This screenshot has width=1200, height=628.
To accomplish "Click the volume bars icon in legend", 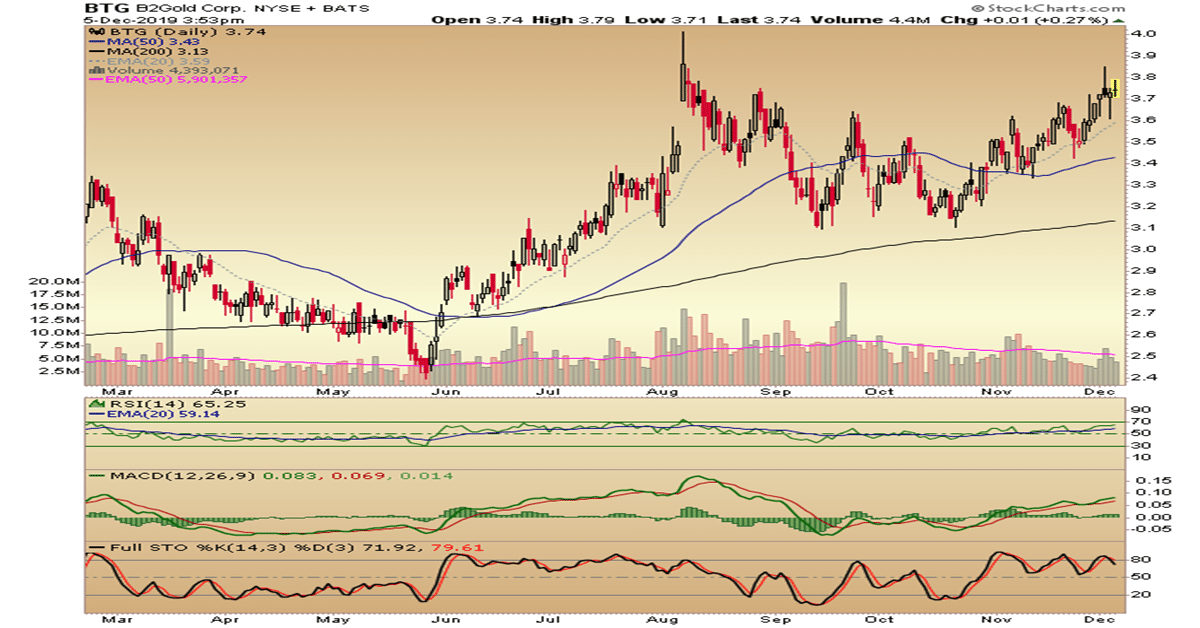I will [x=93, y=68].
